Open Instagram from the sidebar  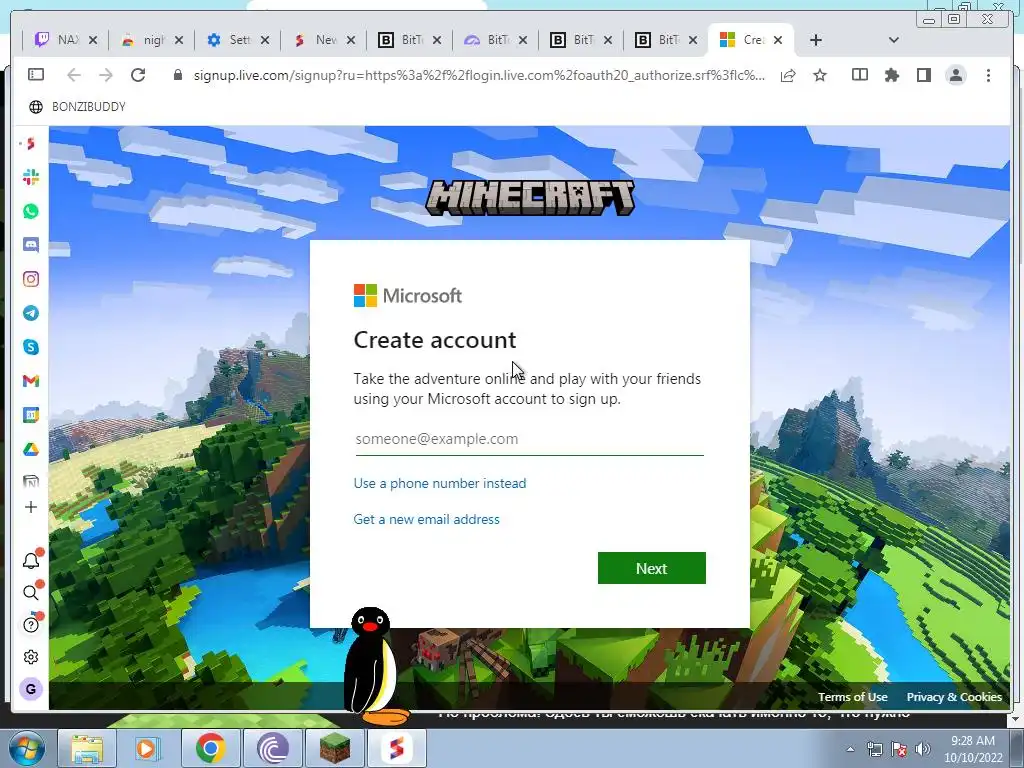point(31,279)
